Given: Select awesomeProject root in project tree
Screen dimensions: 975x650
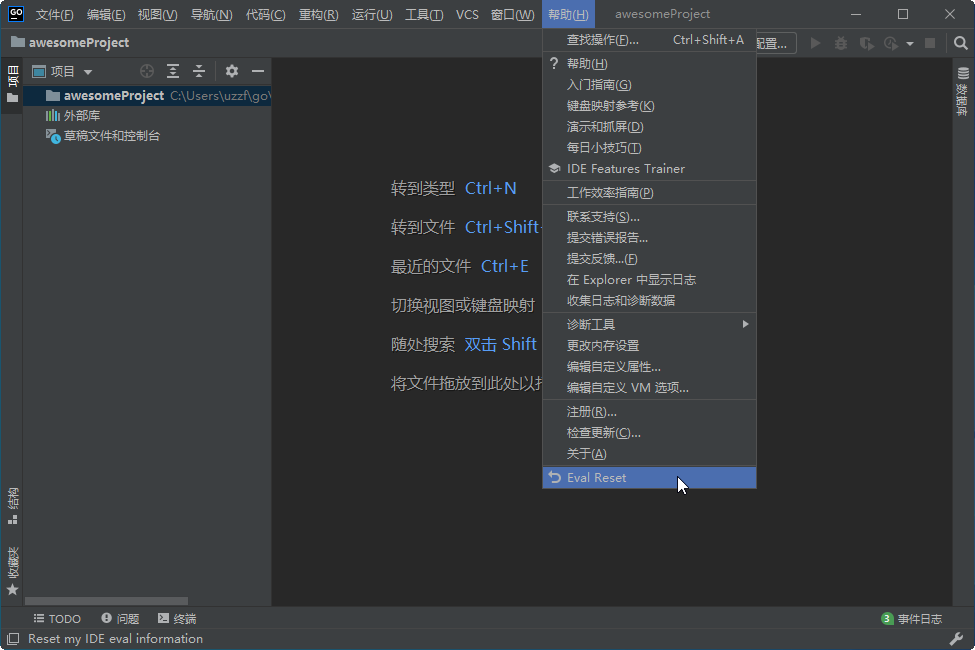Looking at the screenshot, I should pos(147,96).
